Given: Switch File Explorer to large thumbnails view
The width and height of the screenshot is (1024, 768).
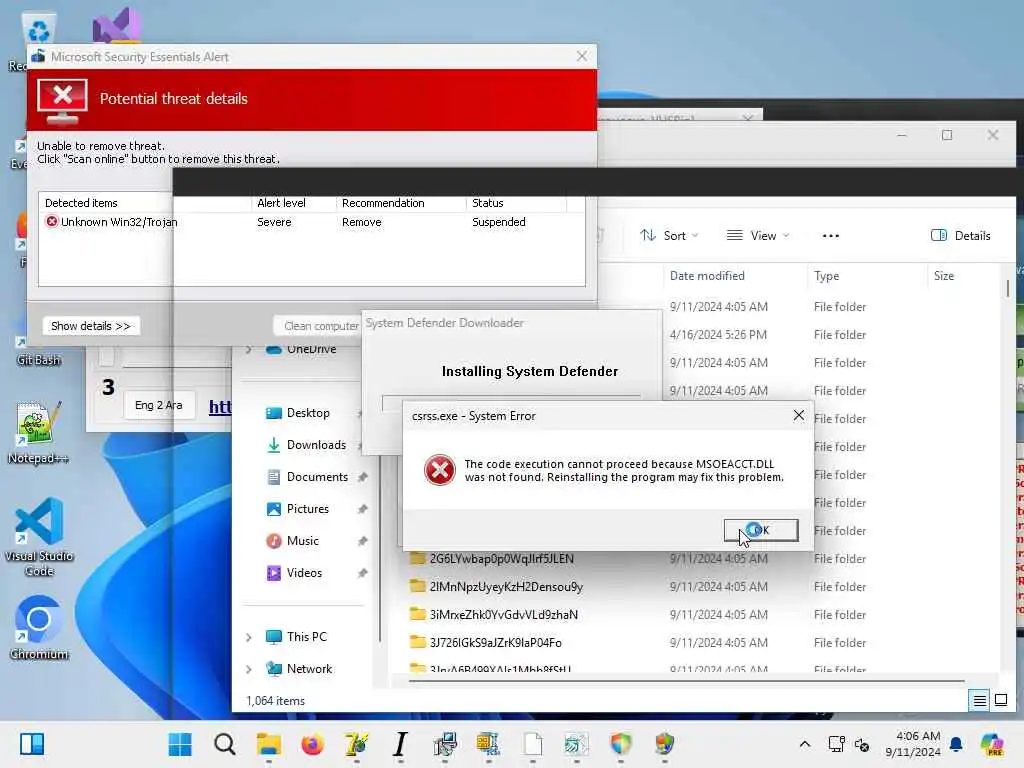Looking at the screenshot, I should point(1000,701).
